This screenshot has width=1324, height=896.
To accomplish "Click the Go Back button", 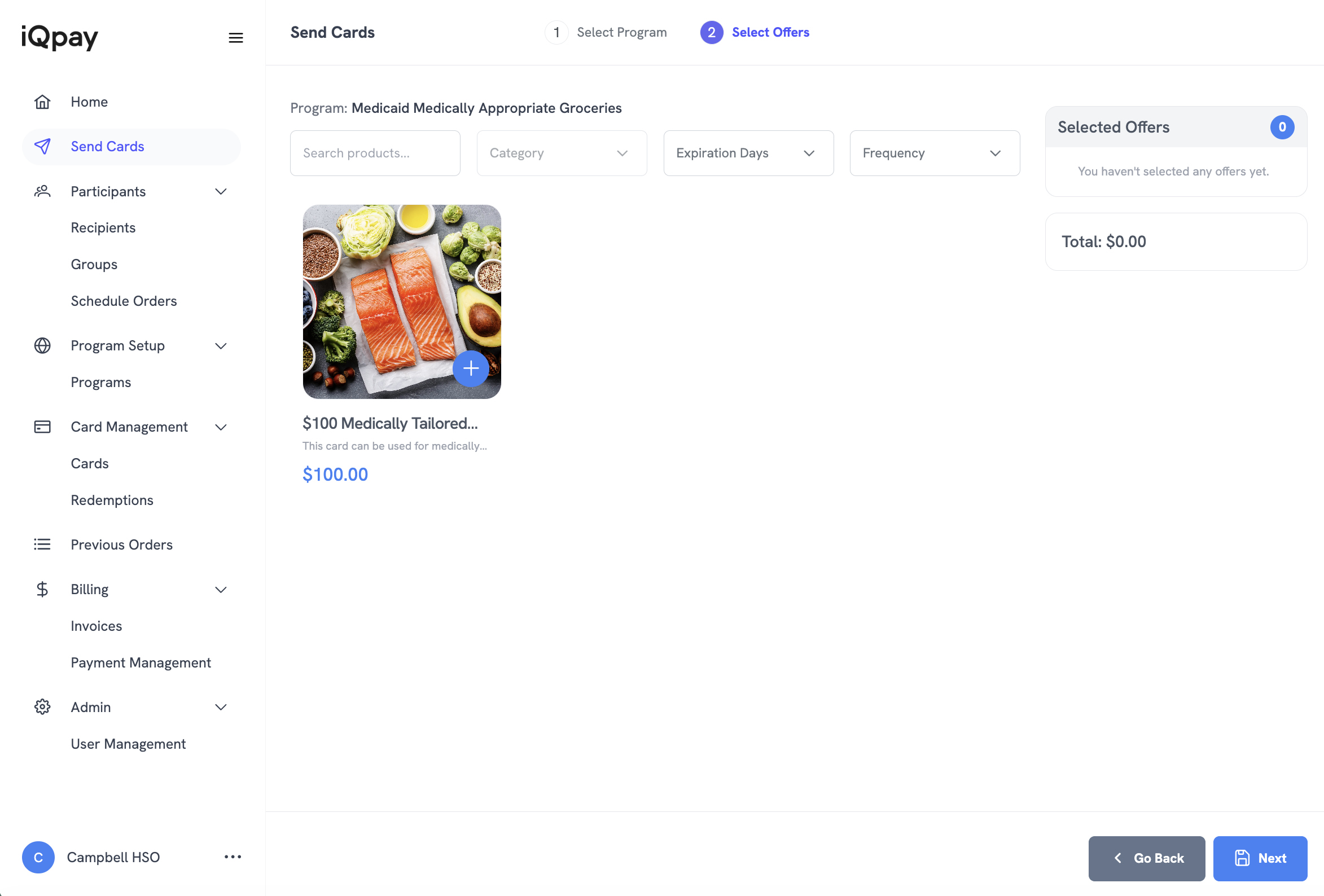I will (1146, 858).
